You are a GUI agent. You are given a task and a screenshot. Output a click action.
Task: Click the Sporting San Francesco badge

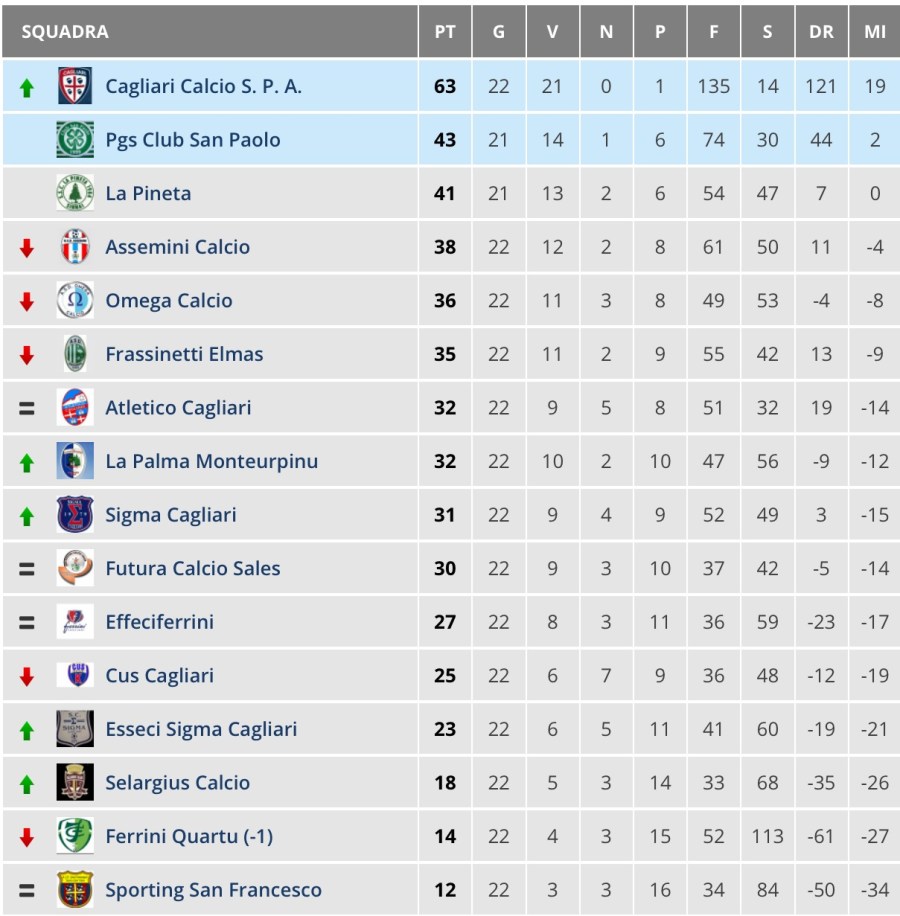pos(75,890)
